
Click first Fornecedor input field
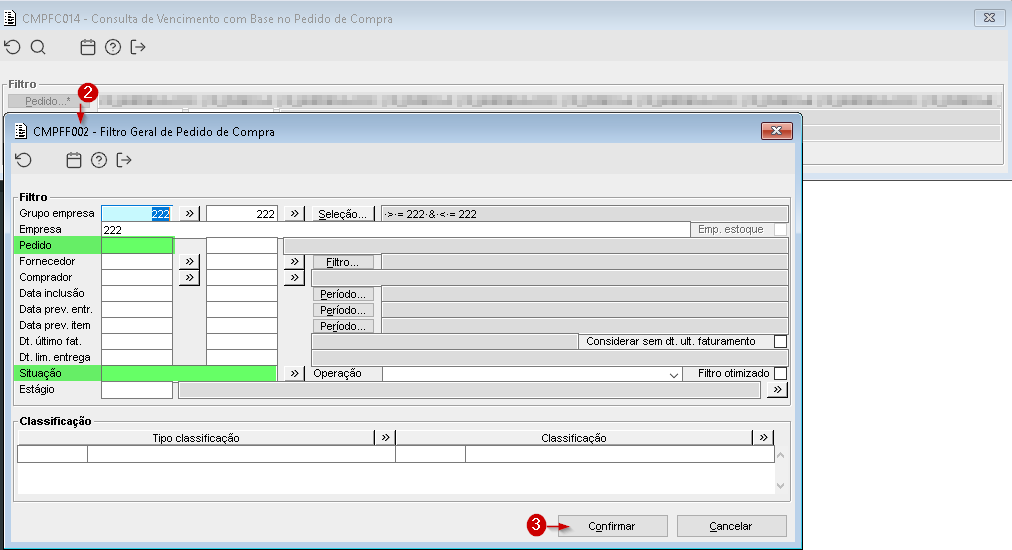pyautogui.click(x=137, y=261)
